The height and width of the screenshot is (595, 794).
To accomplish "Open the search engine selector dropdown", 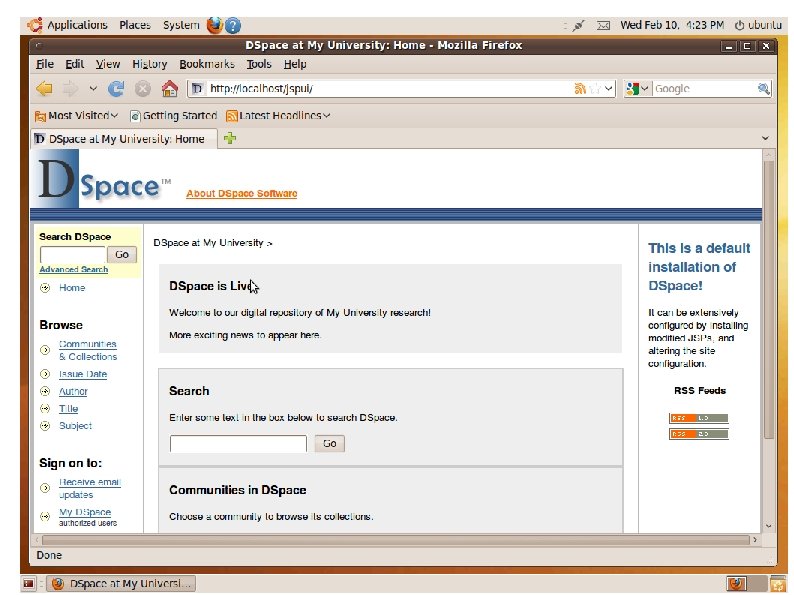I will [637, 89].
